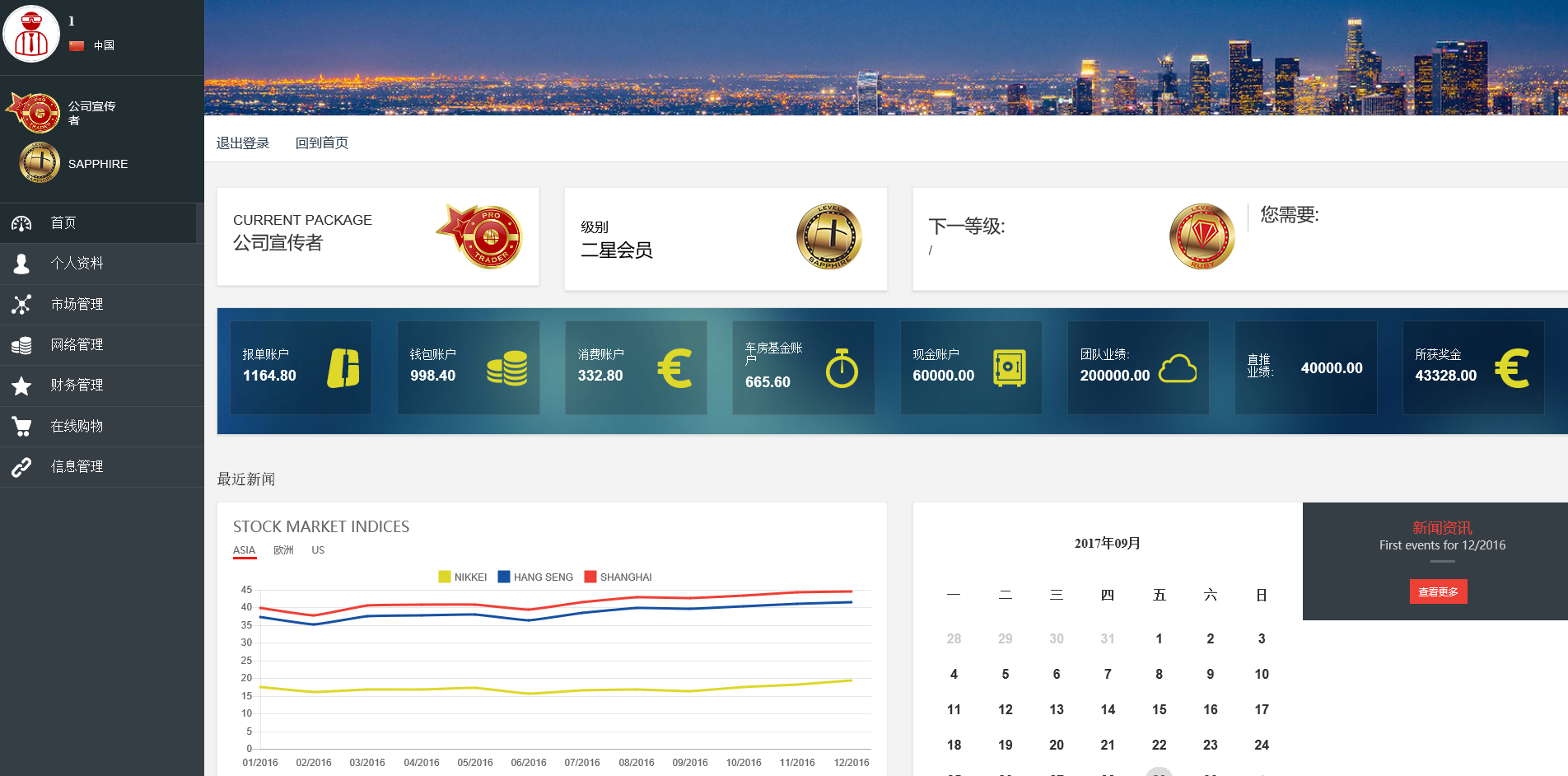Screen dimensions: 1568x776
Task: Click the dashboard gauge icon beside 首页
Action: click(21, 223)
